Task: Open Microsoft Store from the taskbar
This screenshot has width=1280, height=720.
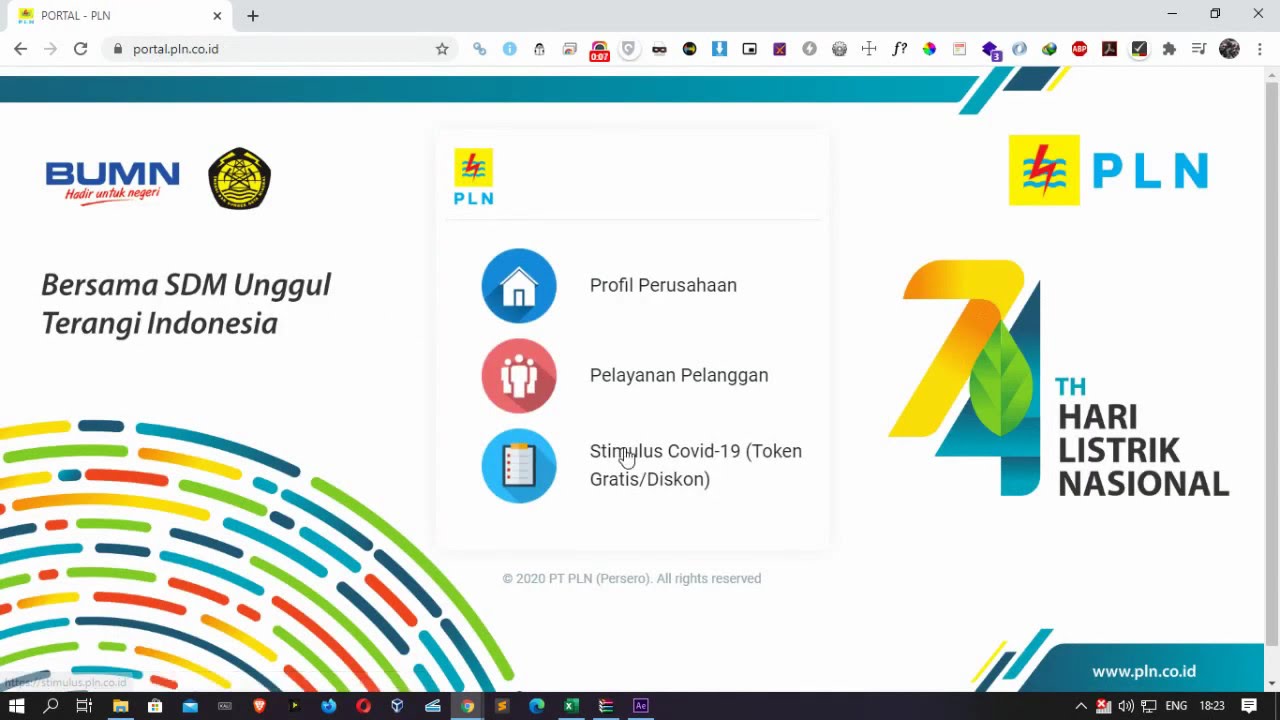Action: [155, 706]
